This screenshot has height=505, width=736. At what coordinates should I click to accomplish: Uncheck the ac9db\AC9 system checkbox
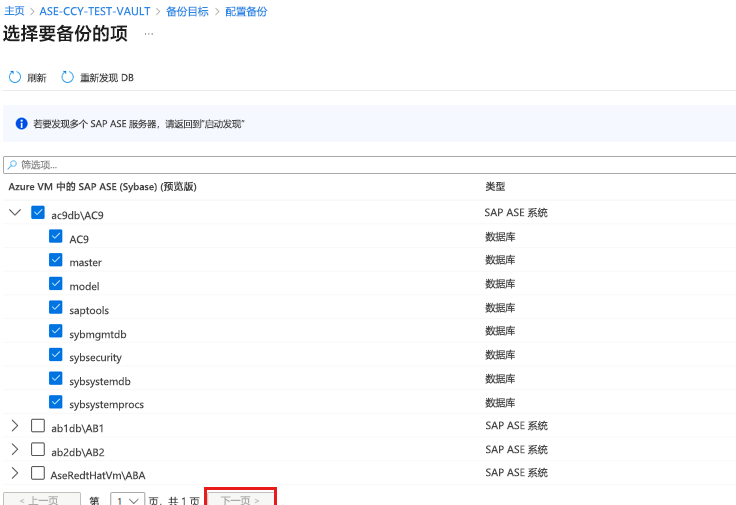pyautogui.click(x=38, y=213)
